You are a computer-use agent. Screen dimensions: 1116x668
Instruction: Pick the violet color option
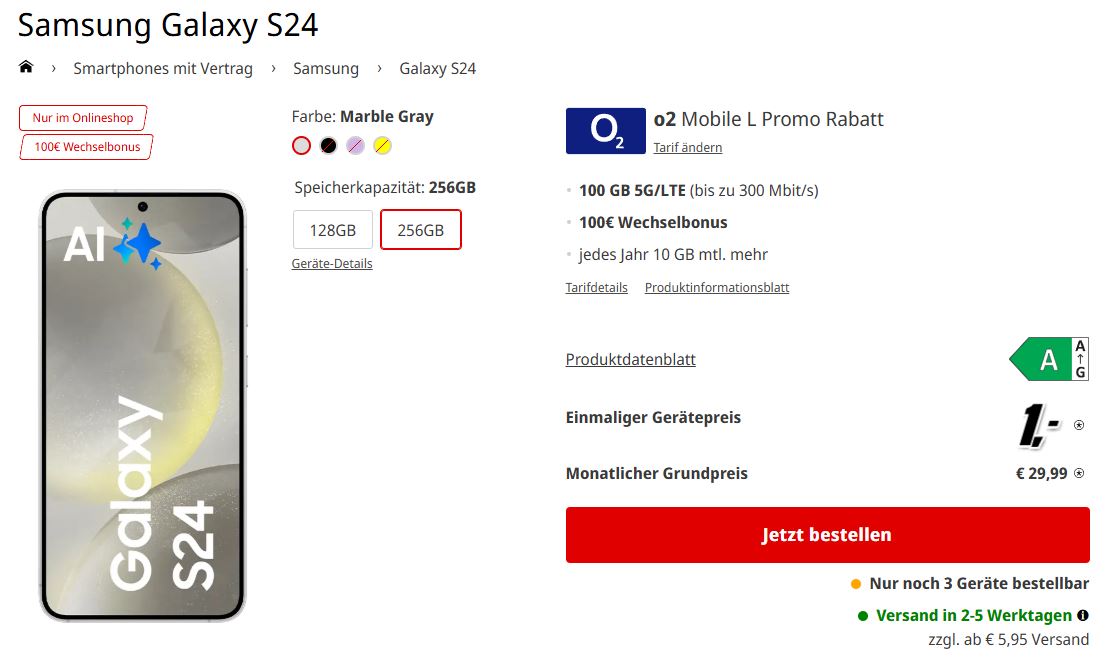point(355,146)
